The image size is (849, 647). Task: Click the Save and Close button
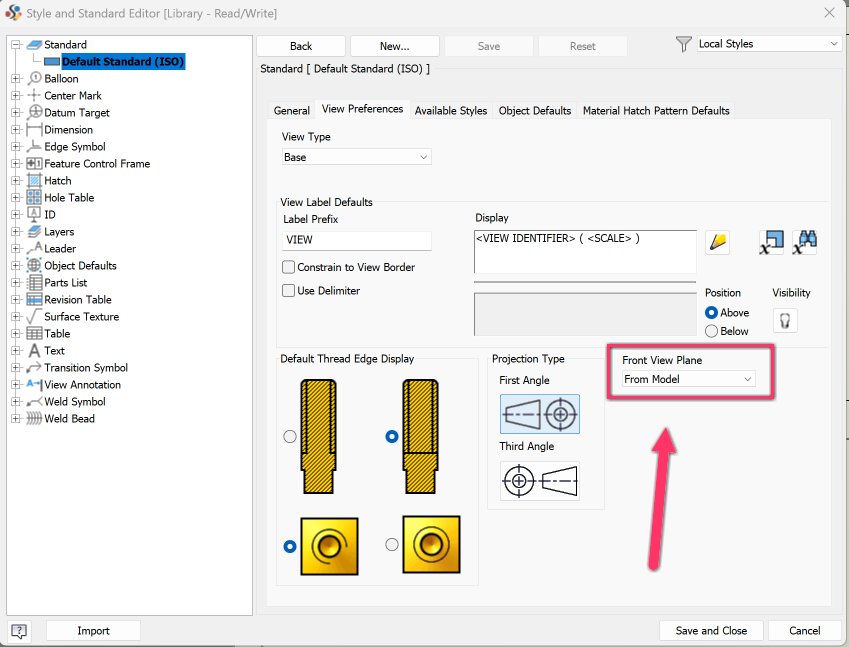711,630
